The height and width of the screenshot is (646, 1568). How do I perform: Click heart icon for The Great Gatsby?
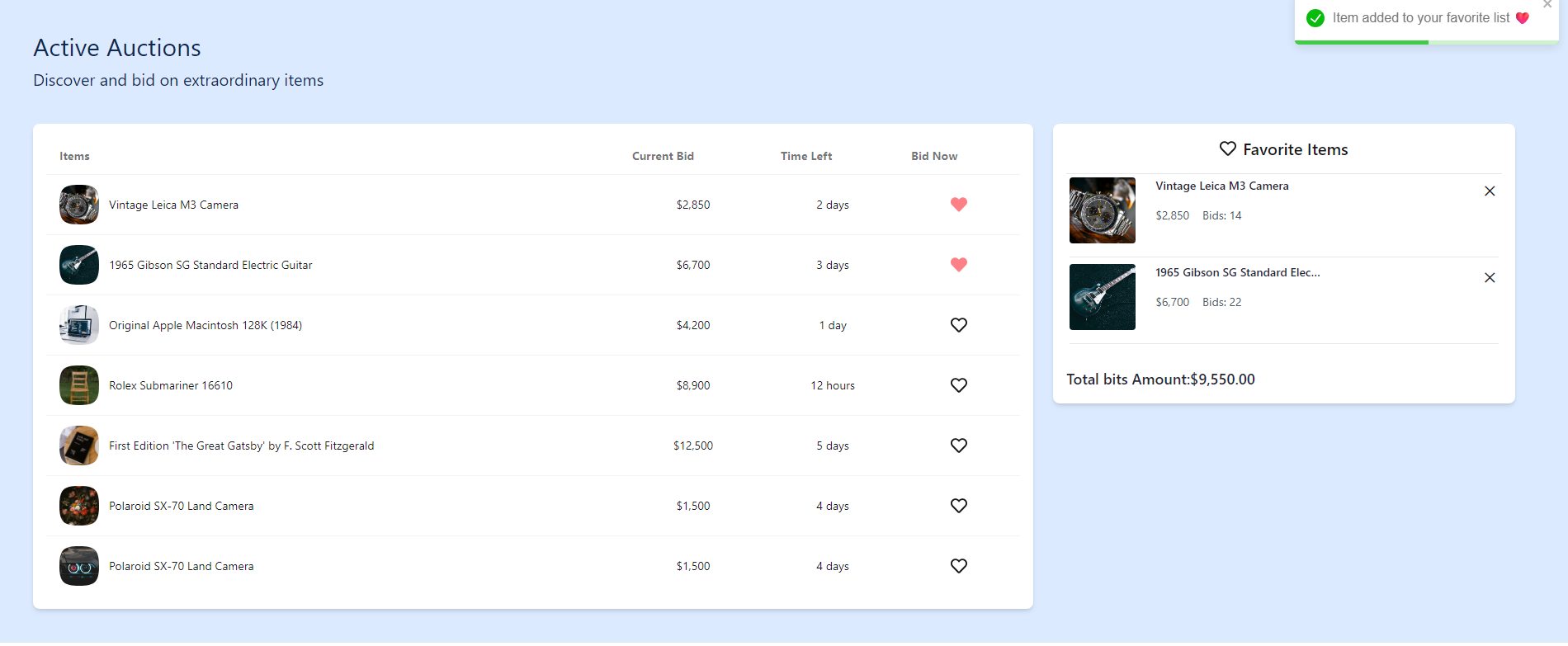958,446
